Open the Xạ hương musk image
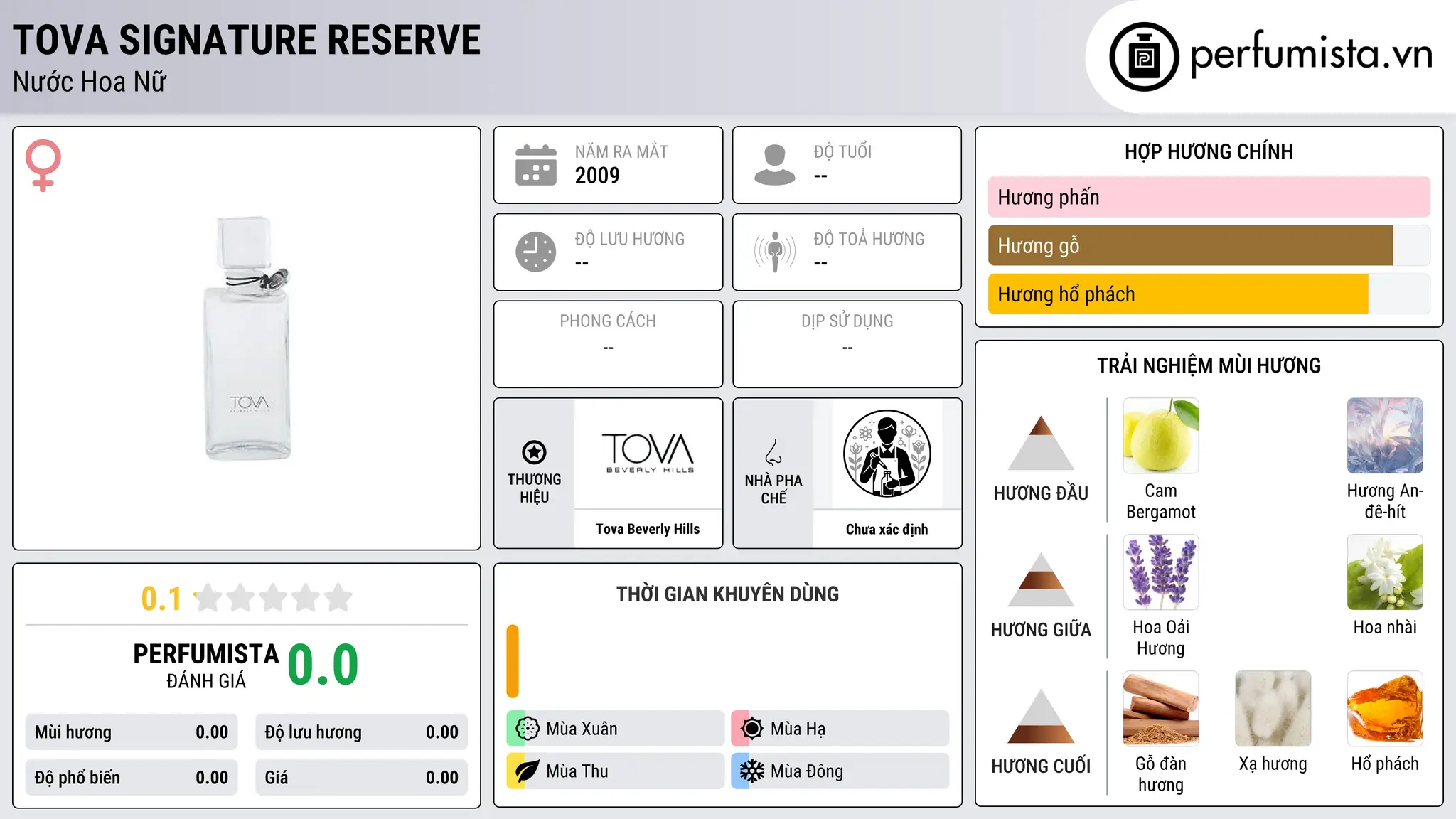The image size is (1456, 819). [1273, 709]
